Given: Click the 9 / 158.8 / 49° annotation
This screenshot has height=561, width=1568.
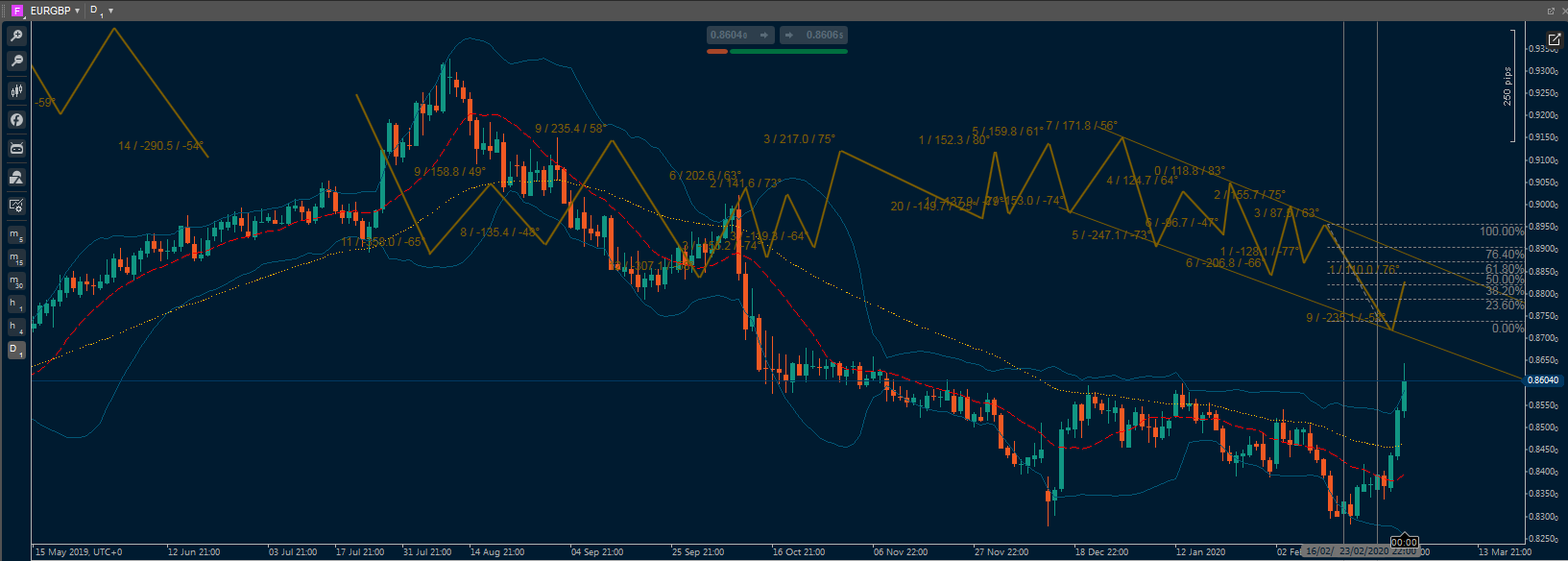Looking at the screenshot, I should tap(449, 172).
